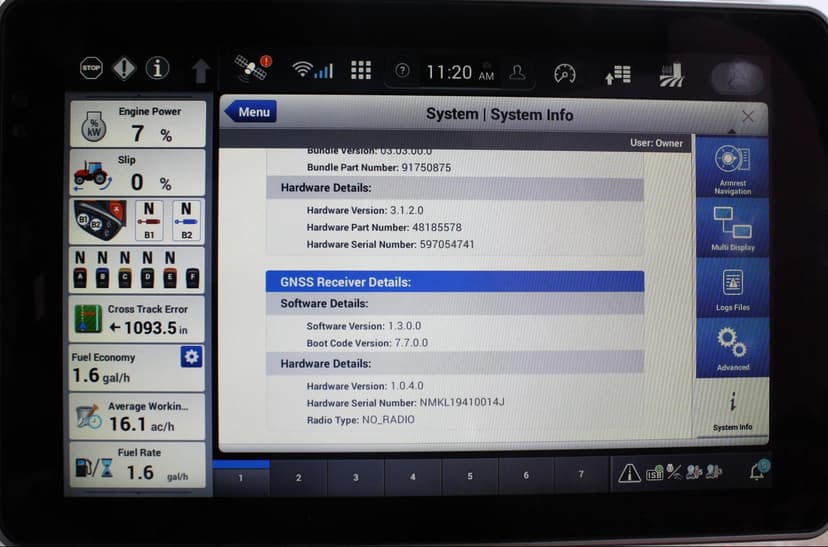
Task: Tap the Wi-Fi signal strength icon
Action: [x=312, y=70]
